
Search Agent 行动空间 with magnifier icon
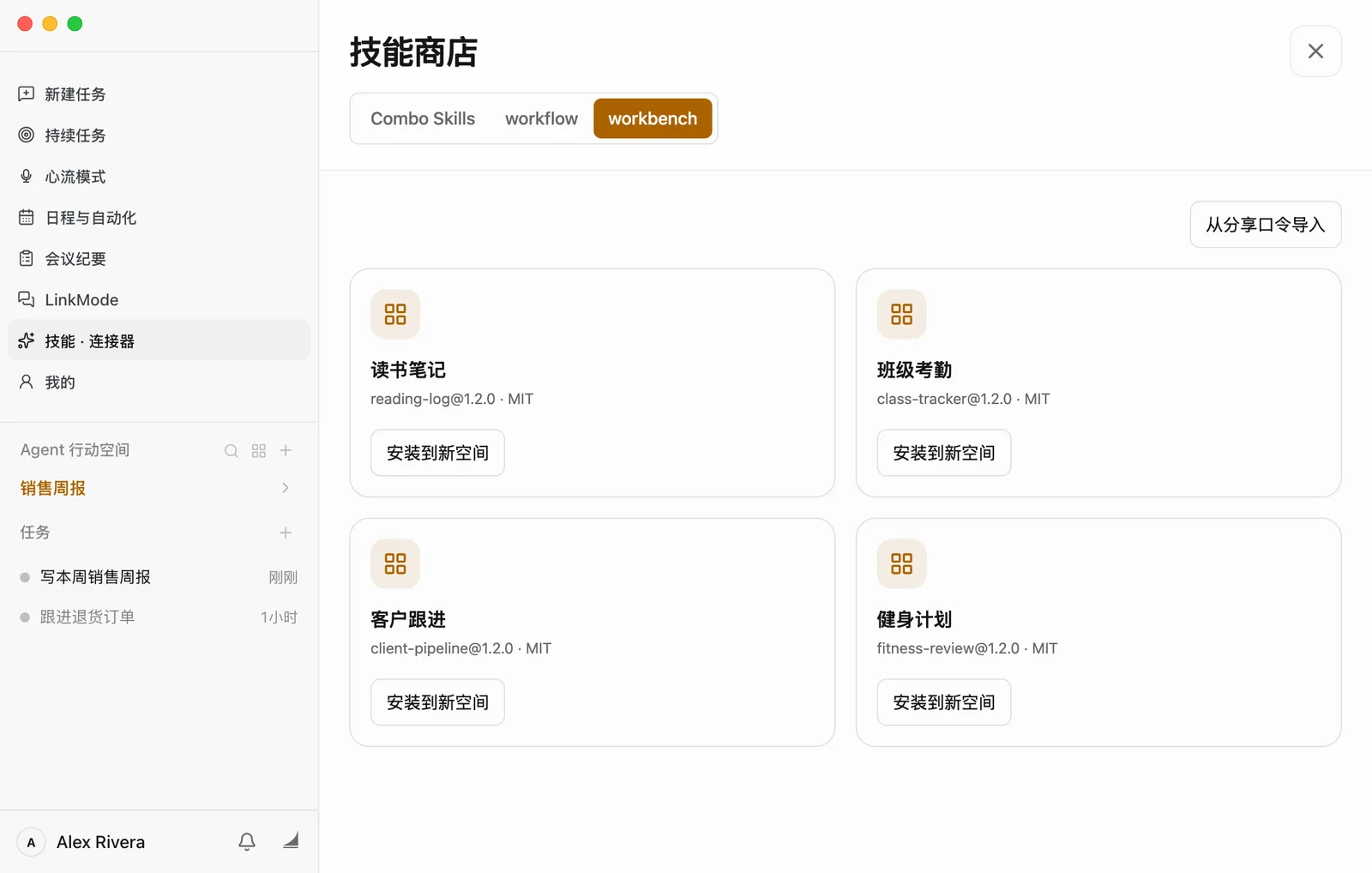[x=232, y=450]
